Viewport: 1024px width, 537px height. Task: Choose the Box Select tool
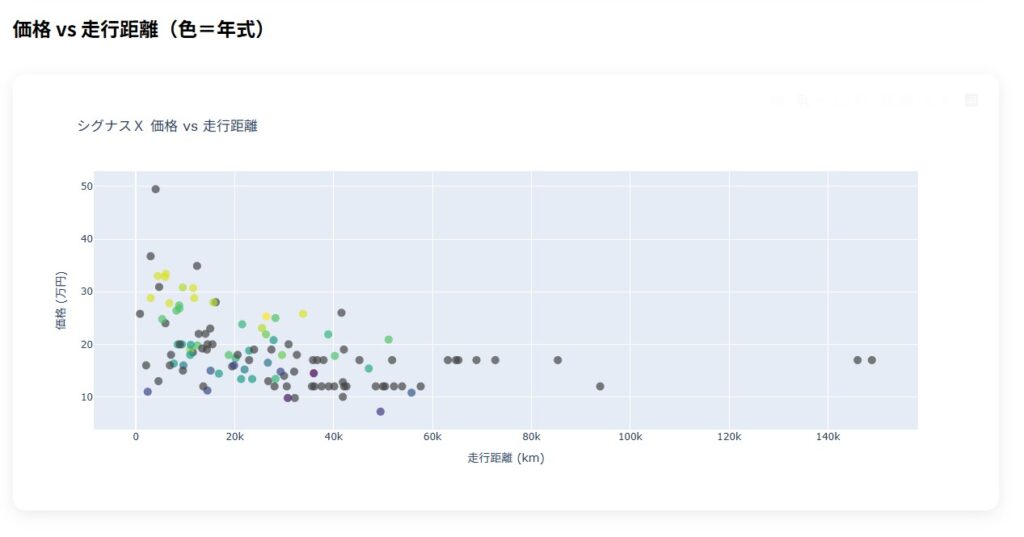pyautogui.click(x=840, y=100)
